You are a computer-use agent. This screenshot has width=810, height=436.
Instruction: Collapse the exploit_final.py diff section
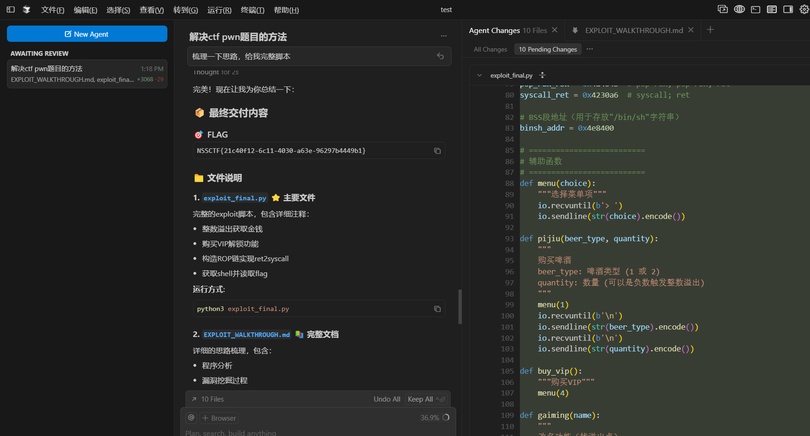[479, 75]
